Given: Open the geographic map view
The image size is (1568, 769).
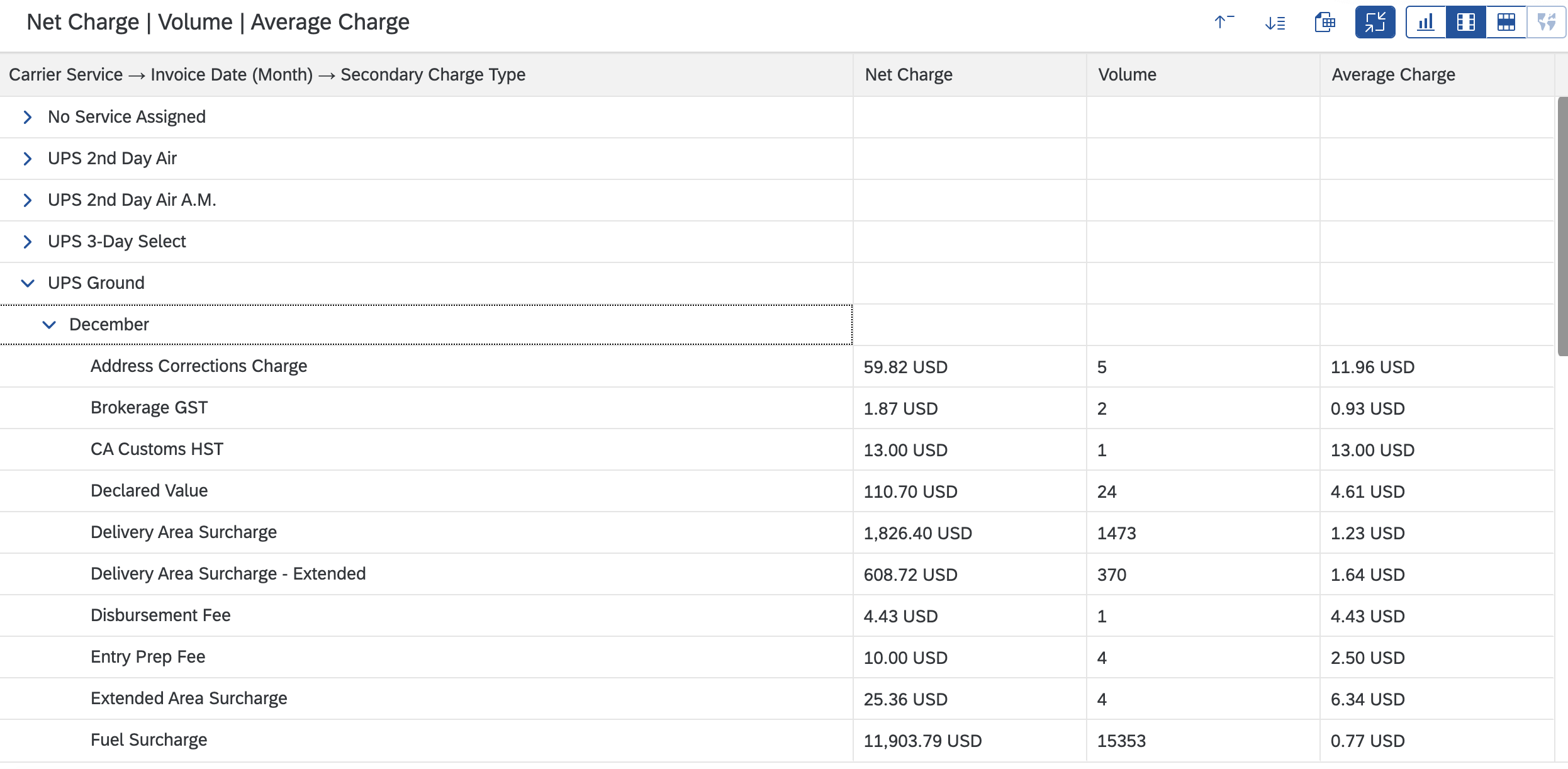Looking at the screenshot, I should coord(1546,23).
